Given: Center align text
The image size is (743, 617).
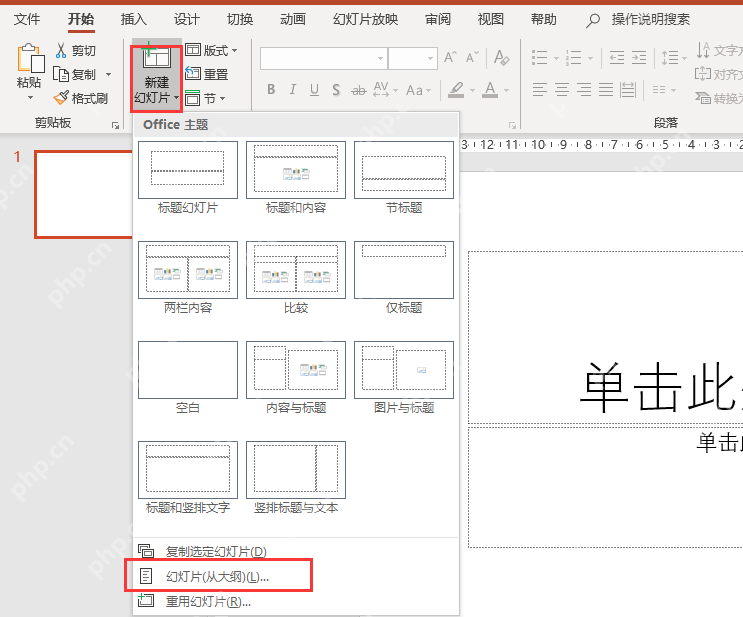Looking at the screenshot, I should point(562,90).
